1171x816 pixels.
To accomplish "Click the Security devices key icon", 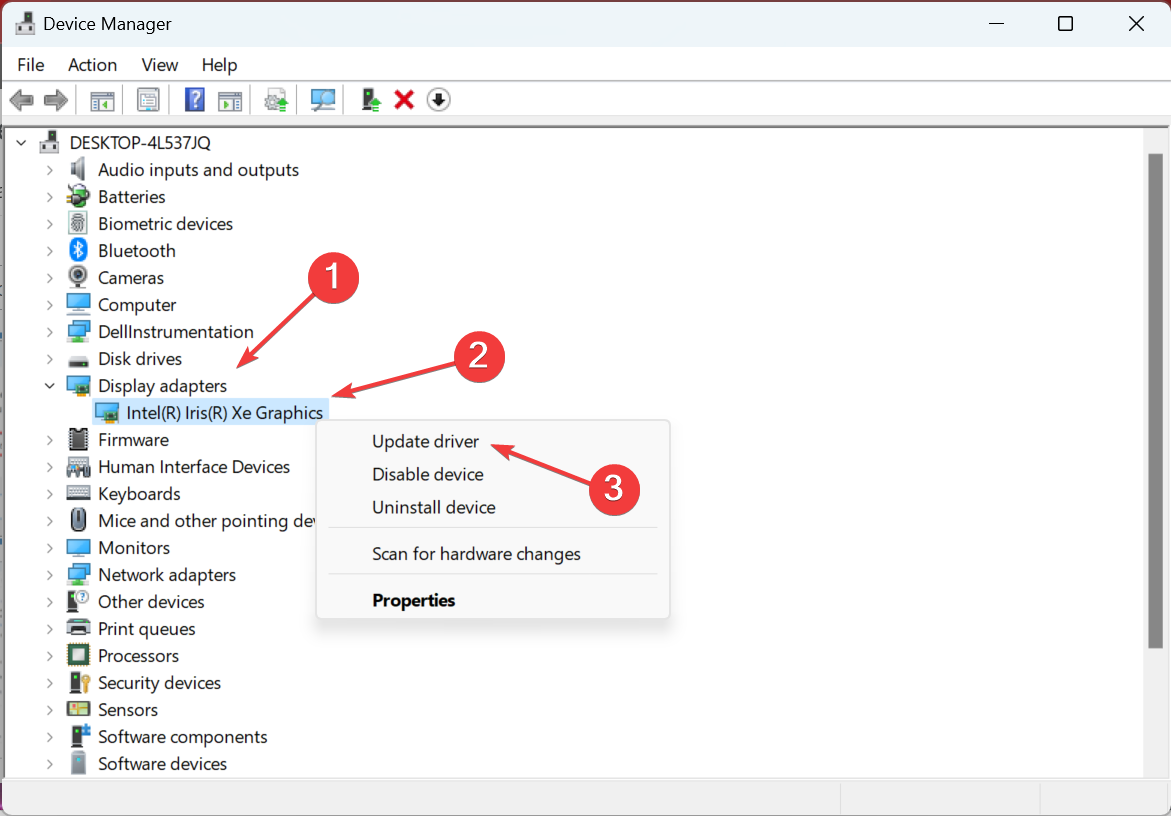I will (79, 682).
